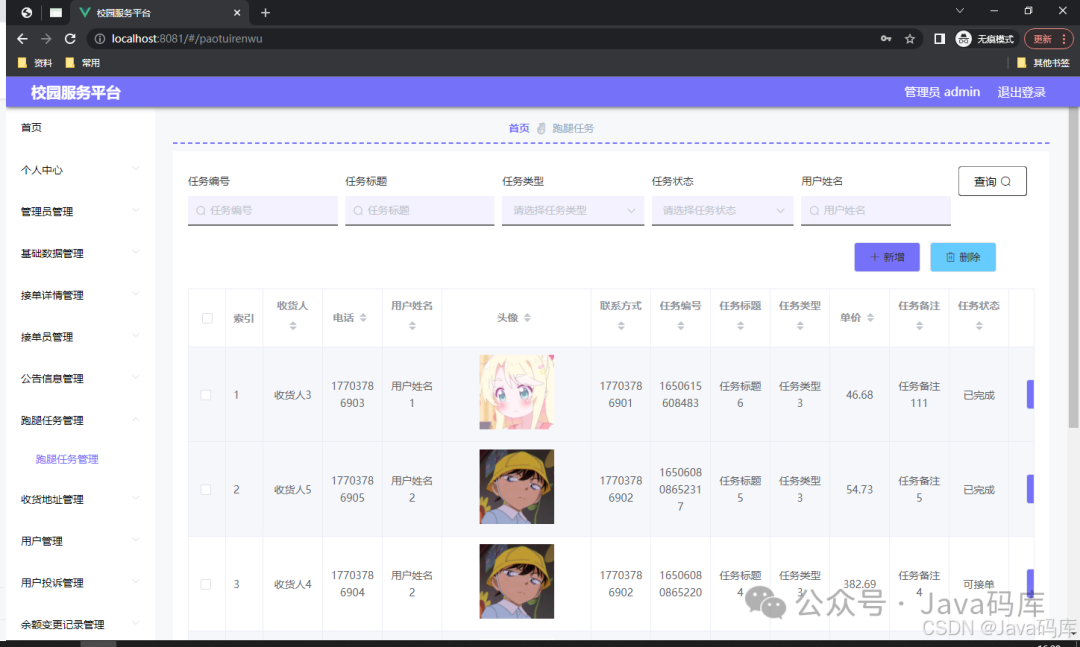Open the 任务类型 dropdown

[572, 211]
